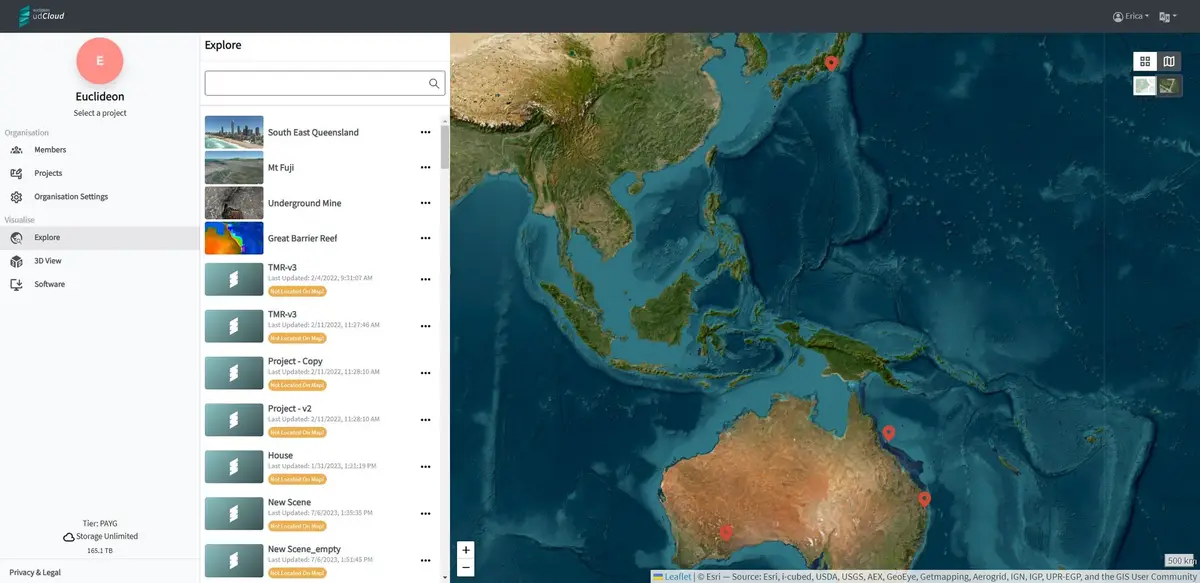Click the Great Barrier Reef marker off the Queensland coast

coord(888,434)
